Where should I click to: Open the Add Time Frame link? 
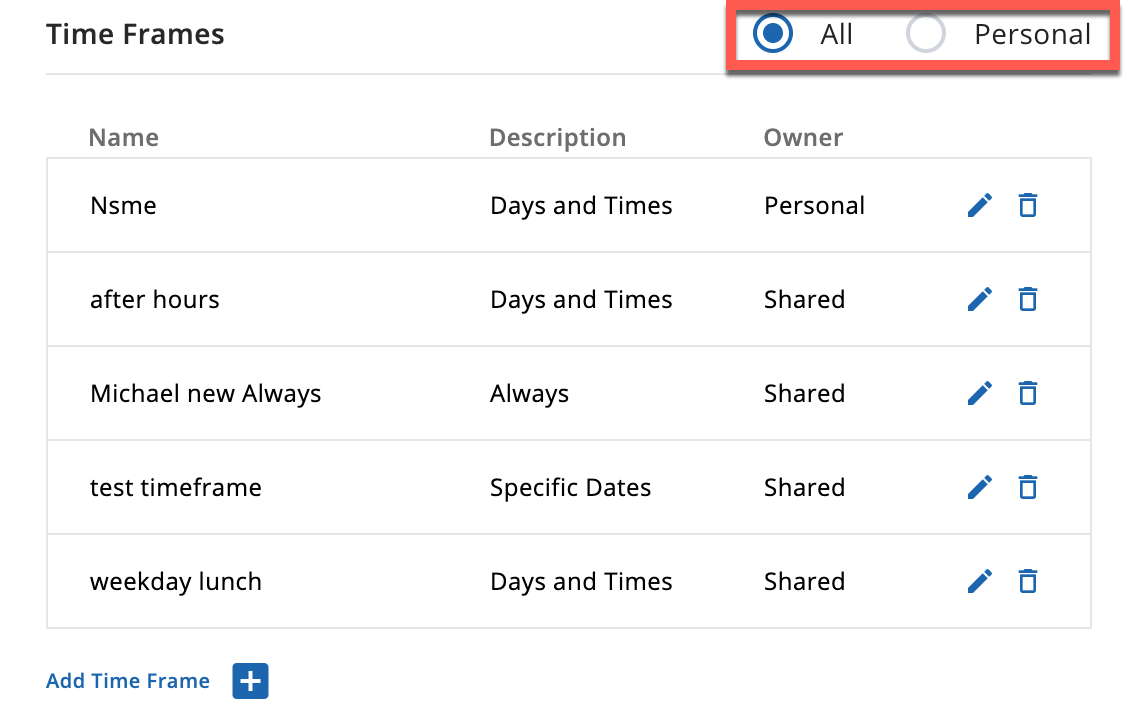[x=128, y=681]
